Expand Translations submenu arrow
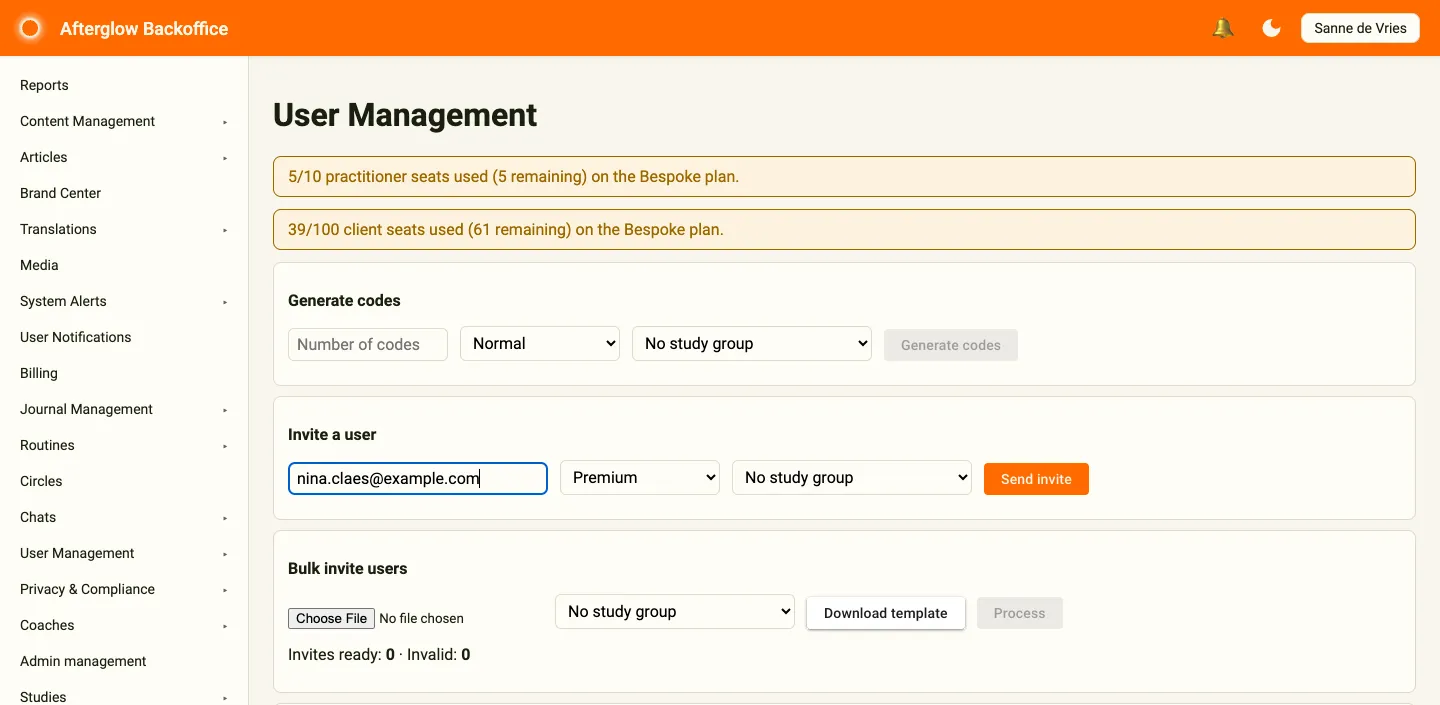The image size is (1440, 705). (225, 230)
